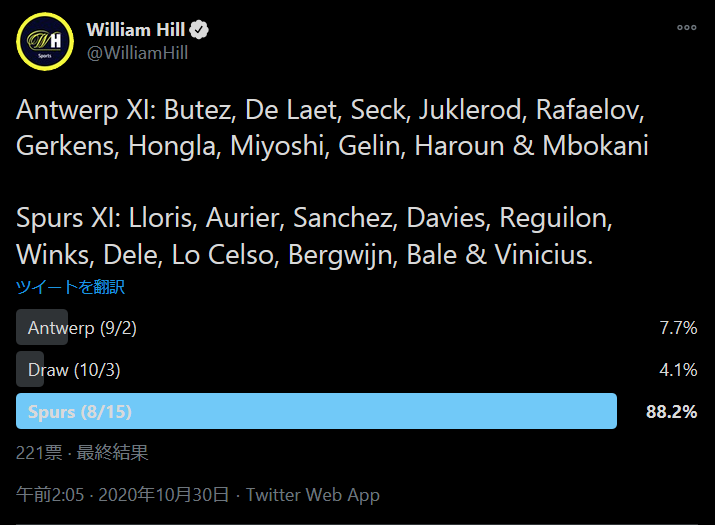Click the Antwerp XI lineup text
The width and height of the screenshot is (715, 525).
click(332, 127)
